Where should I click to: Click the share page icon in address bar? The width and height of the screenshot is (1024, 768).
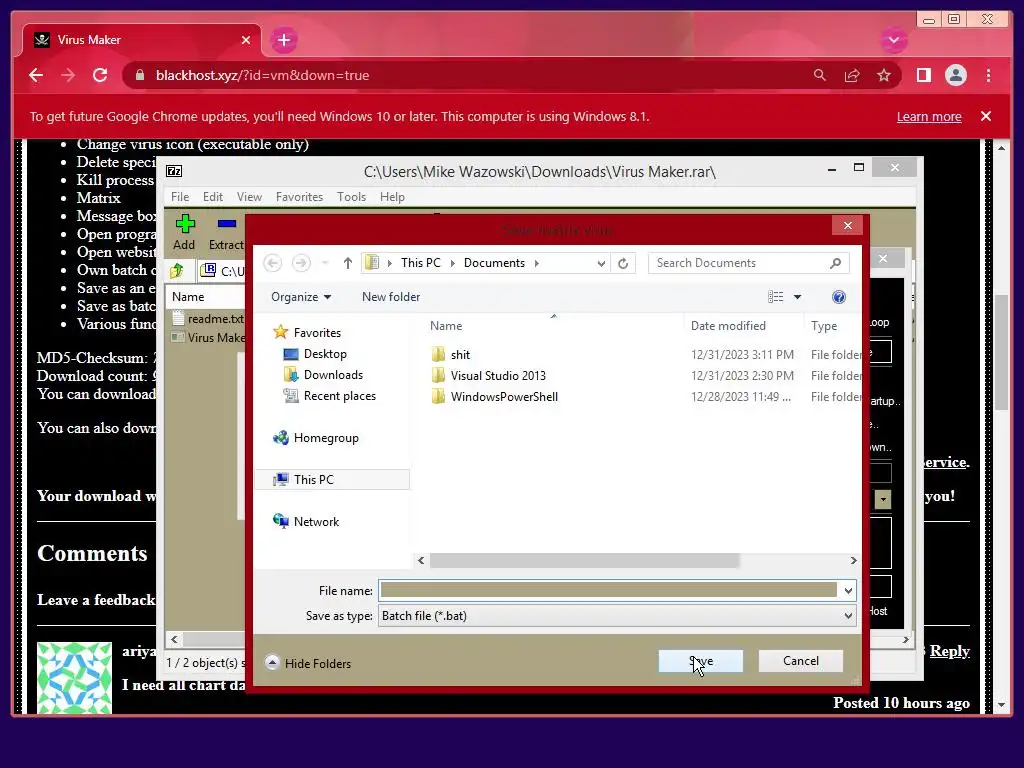click(x=852, y=75)
